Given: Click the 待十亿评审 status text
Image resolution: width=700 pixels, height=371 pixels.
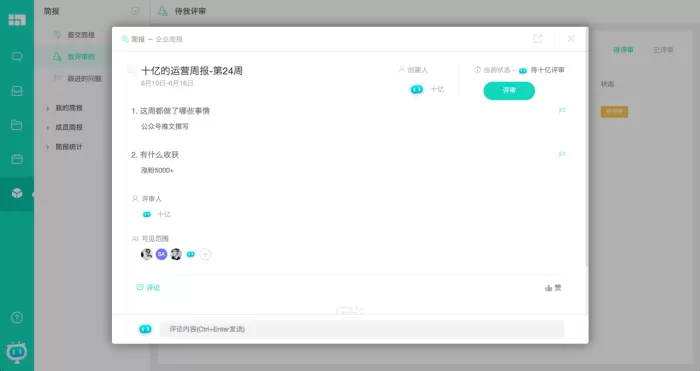Looking at the screenshot, I should click(547, 70).
